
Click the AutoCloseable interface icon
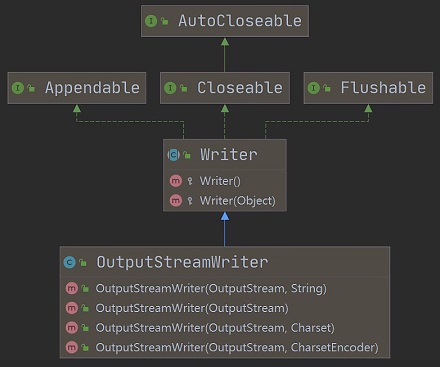coord(151,21)
